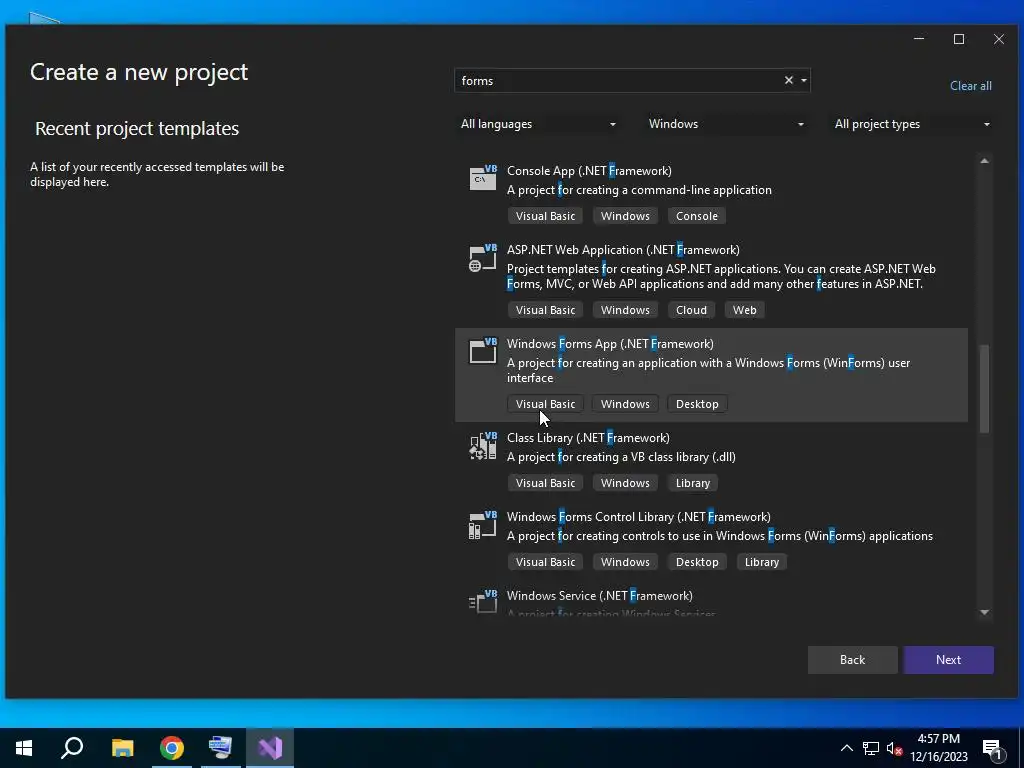The image size is (1024, 768).
Task: Click the Back button
Action: [852, 660]
